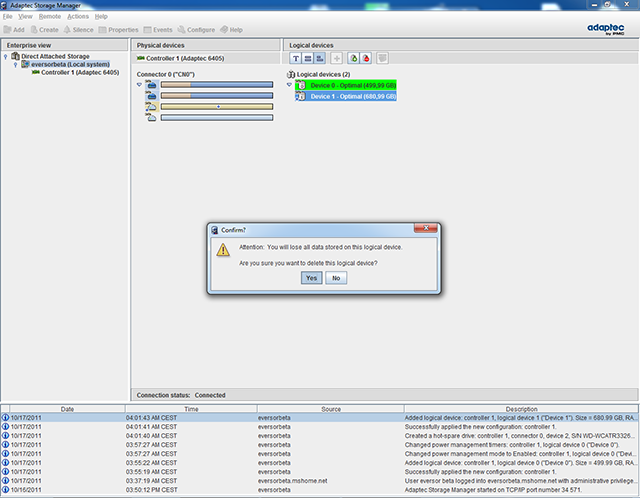Sort event log by Time column
Screen dimensions: 640x498
(191, 409)
